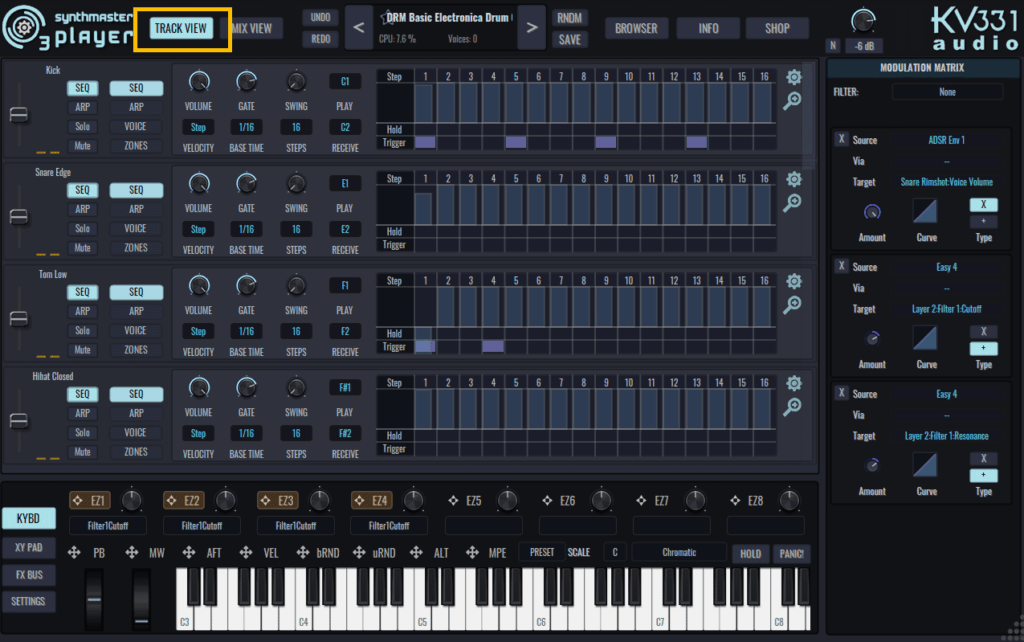Open Source dropdown showing ADSR Env 1

(947, 140)
